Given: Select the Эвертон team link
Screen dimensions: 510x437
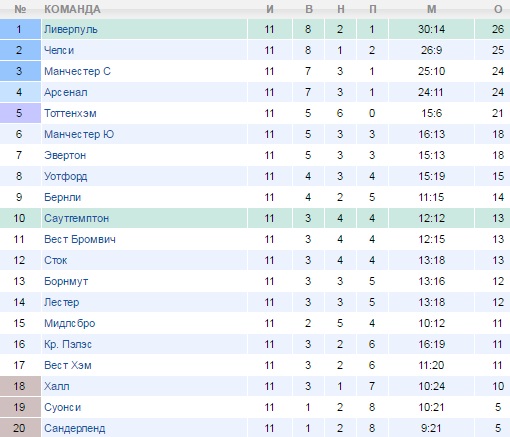Looking at the screenshot, I should pyautogui.click(x=65, y=155).
